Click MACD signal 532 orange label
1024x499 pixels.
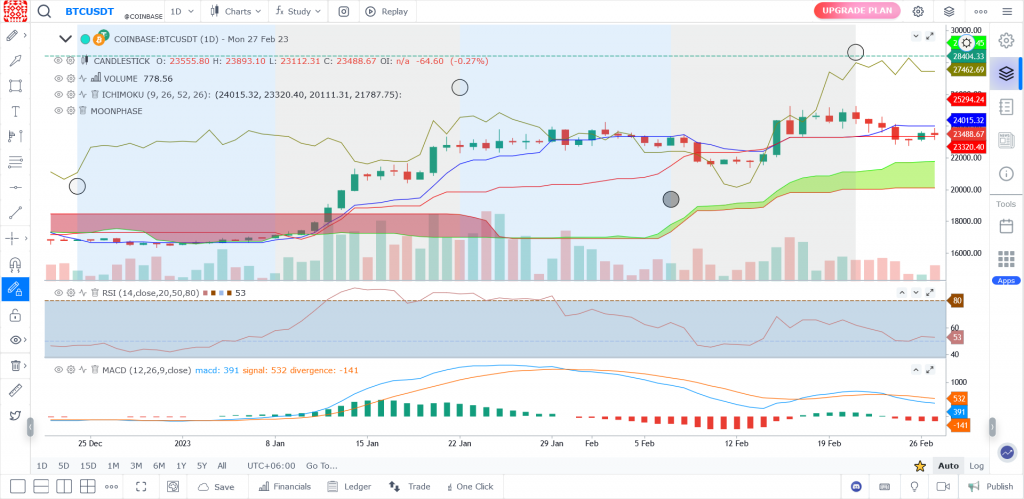(x=957, y=398)
